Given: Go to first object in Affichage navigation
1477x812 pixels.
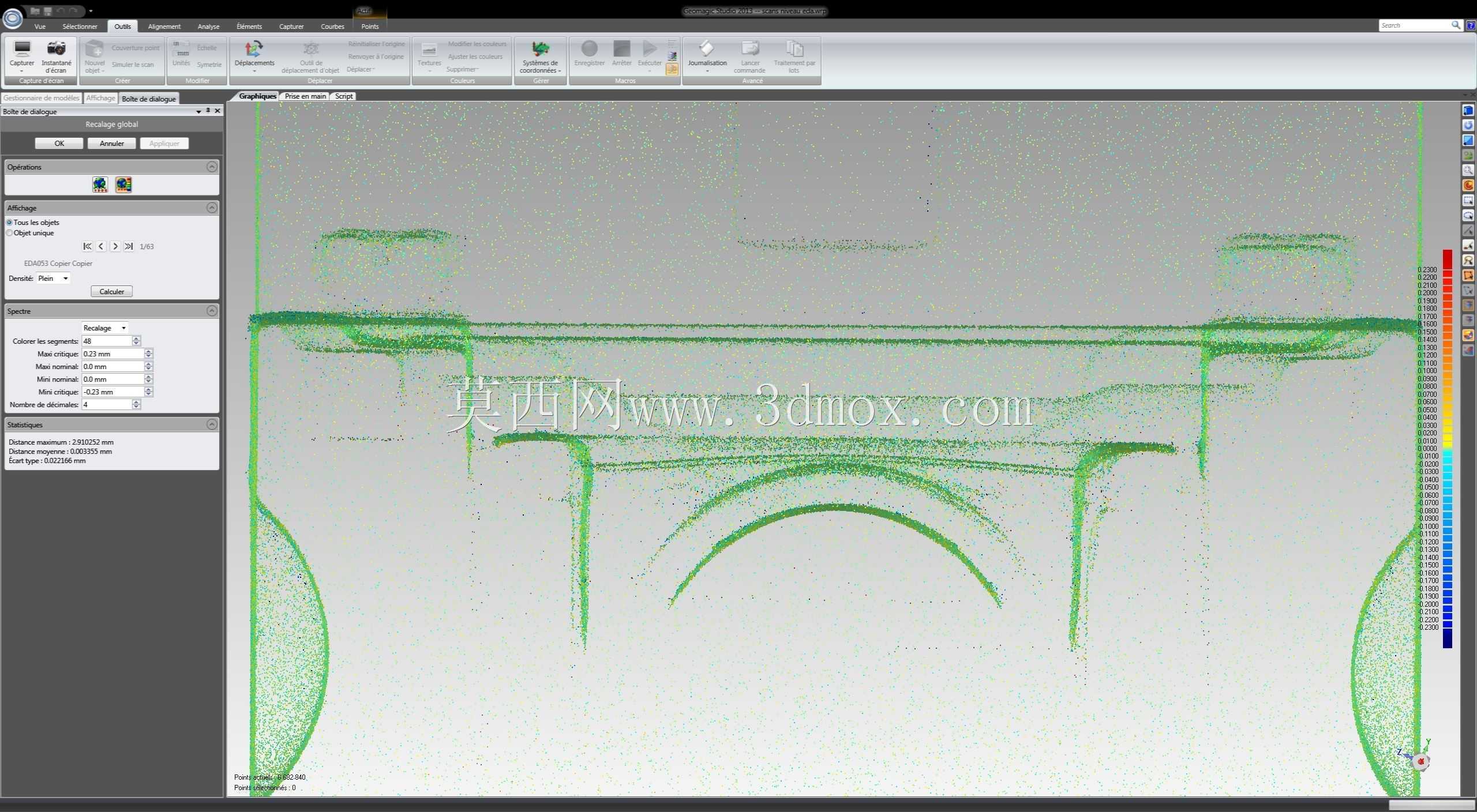Looking at the screenshot, I should [x=87, y=246].
